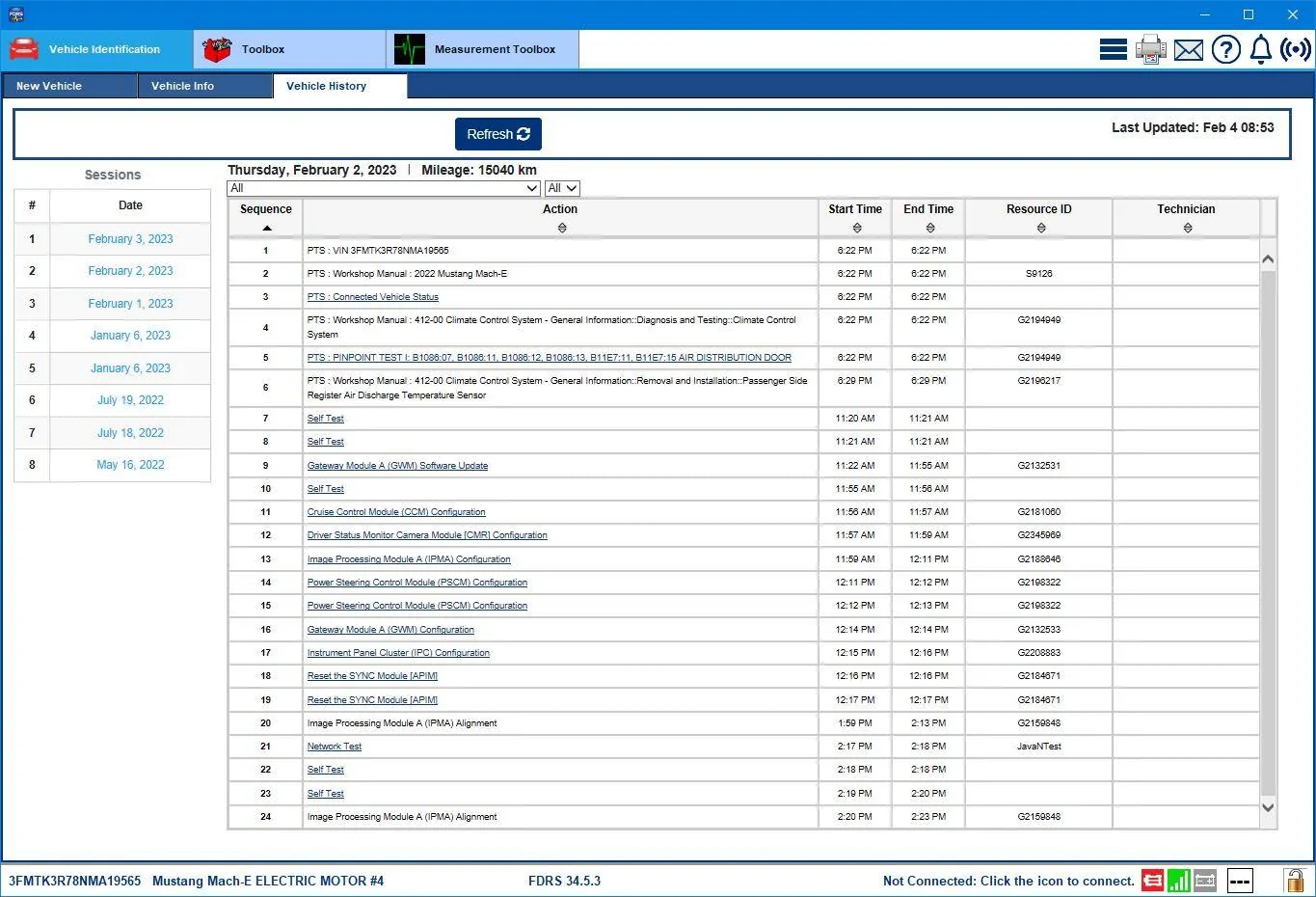The image size is (1316, 897).
Task: Open the mail envelope icon
Action: (1189, 49)
